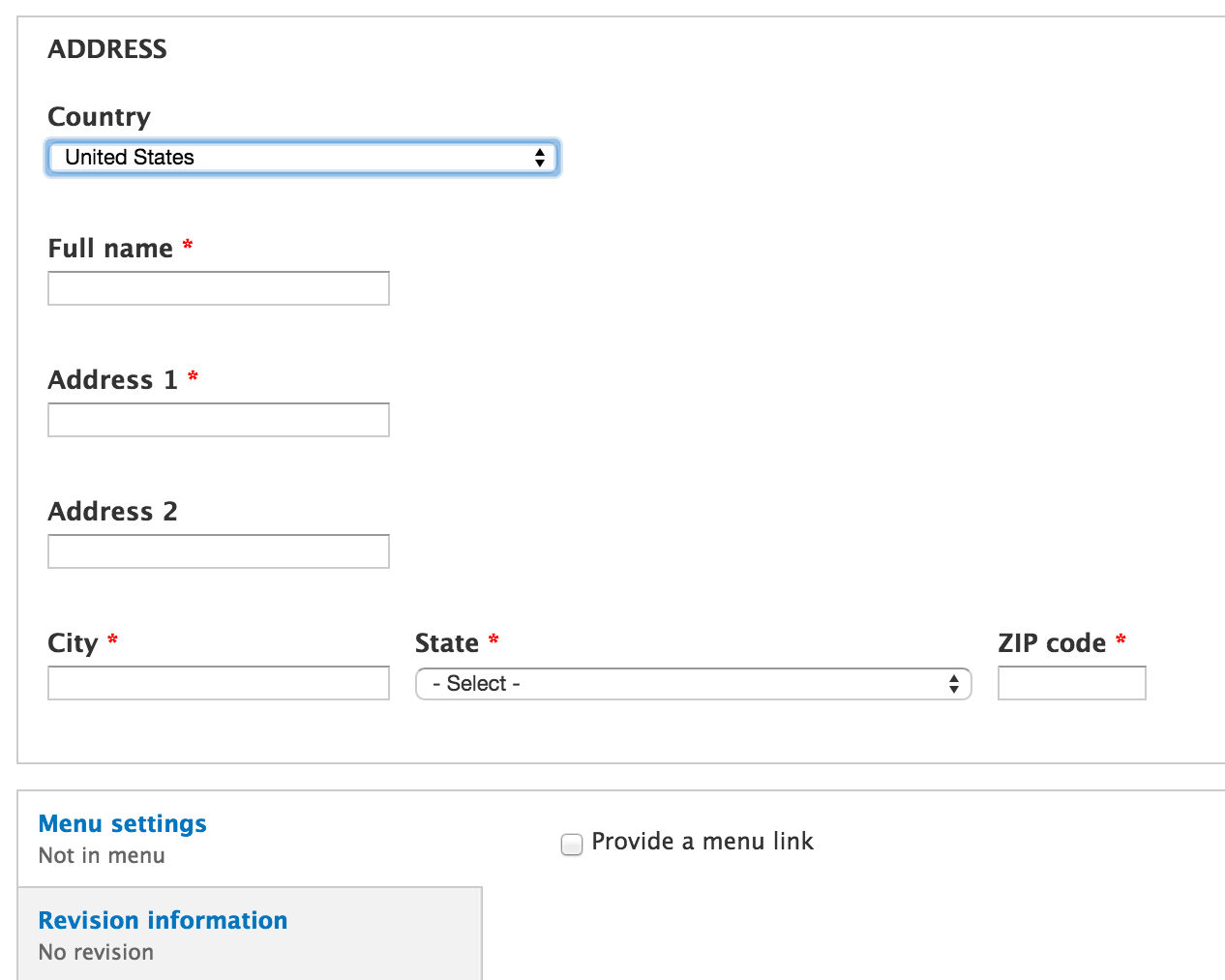Click the ADDRESS section heading
Image resolution: width=1225 pixels, height=980 pixels.
click(x=107, y=48)
